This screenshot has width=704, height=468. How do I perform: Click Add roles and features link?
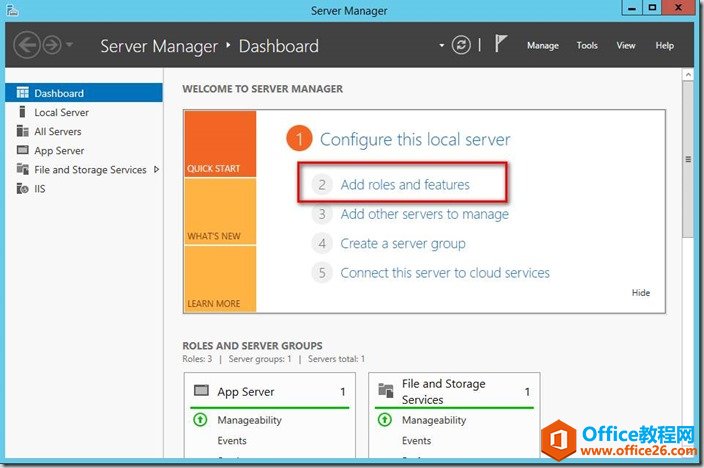(x=405, y=185)
